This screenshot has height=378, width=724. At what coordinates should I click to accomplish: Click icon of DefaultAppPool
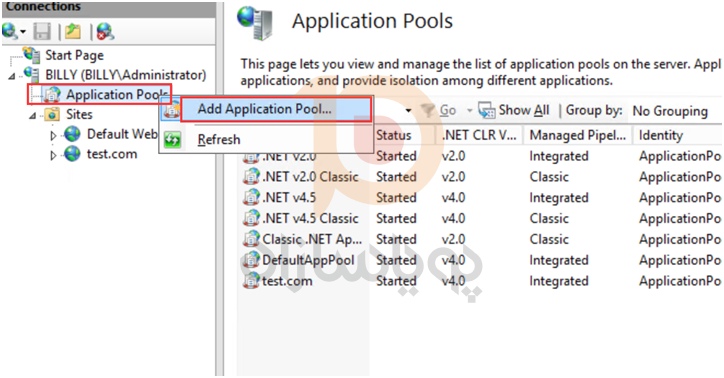251,260
